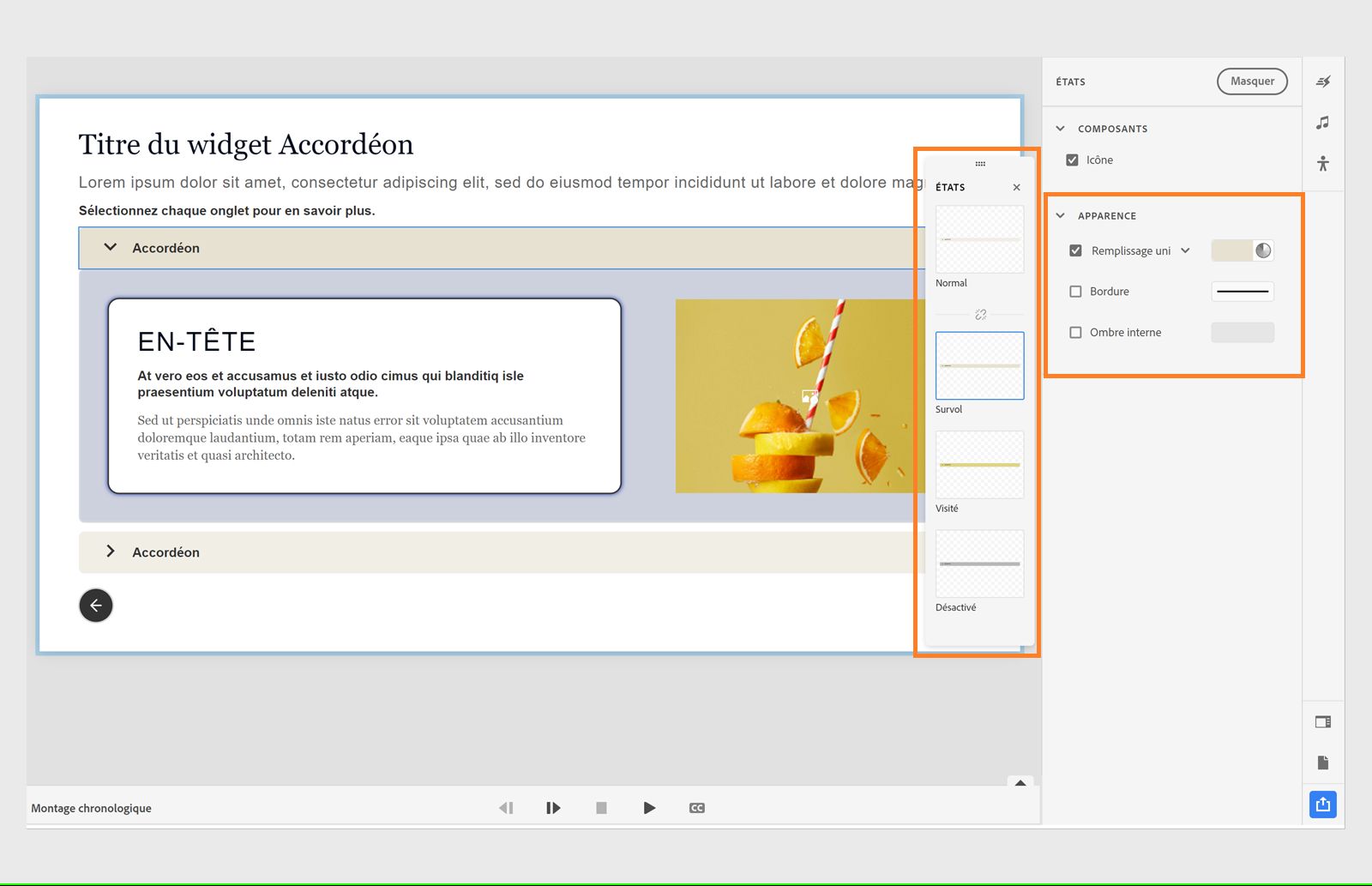Click the blue Share/Publish icon
Viewport: 1372px width, 886px height.
point(1322,805)
